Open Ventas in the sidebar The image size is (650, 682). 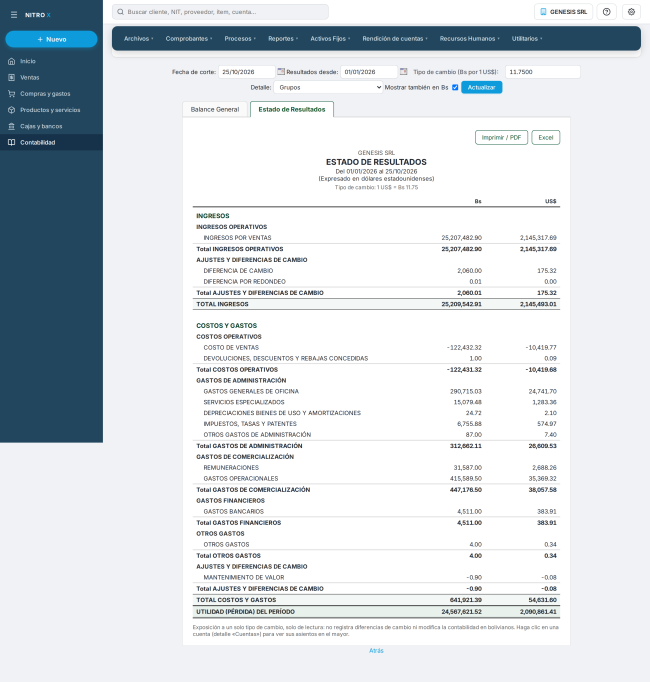click(51, 77)
